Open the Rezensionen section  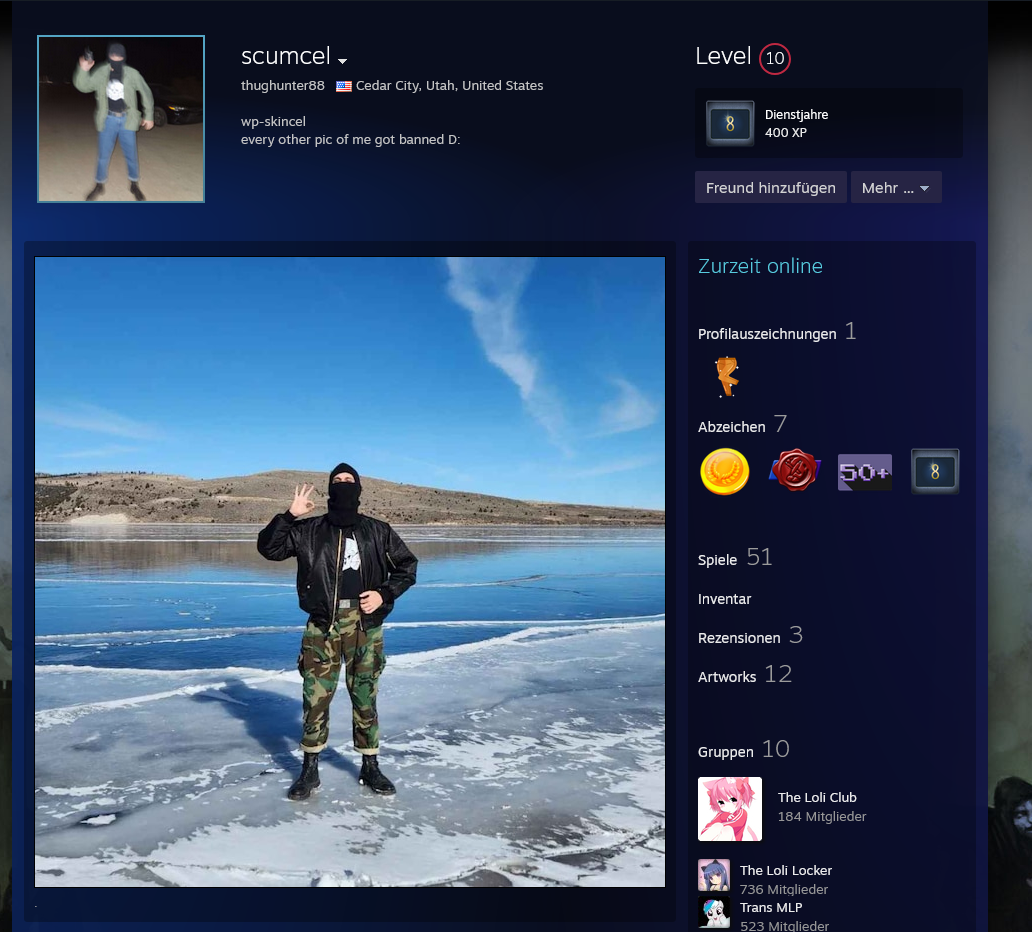coord(738,637)
